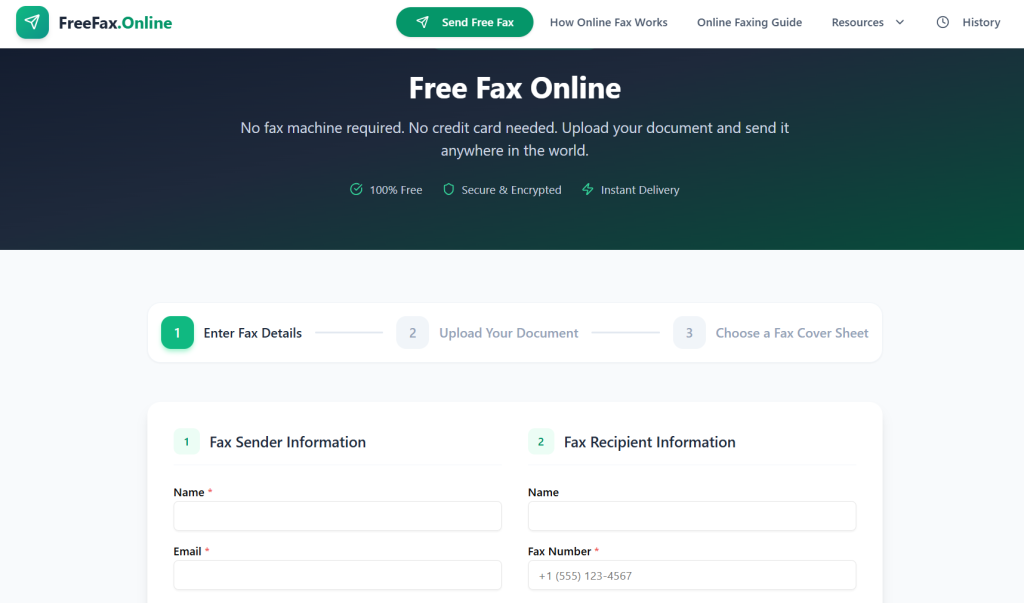1024x603 pixels.
Task: Click the recipient Fax Number field
Action: [691, 575]
